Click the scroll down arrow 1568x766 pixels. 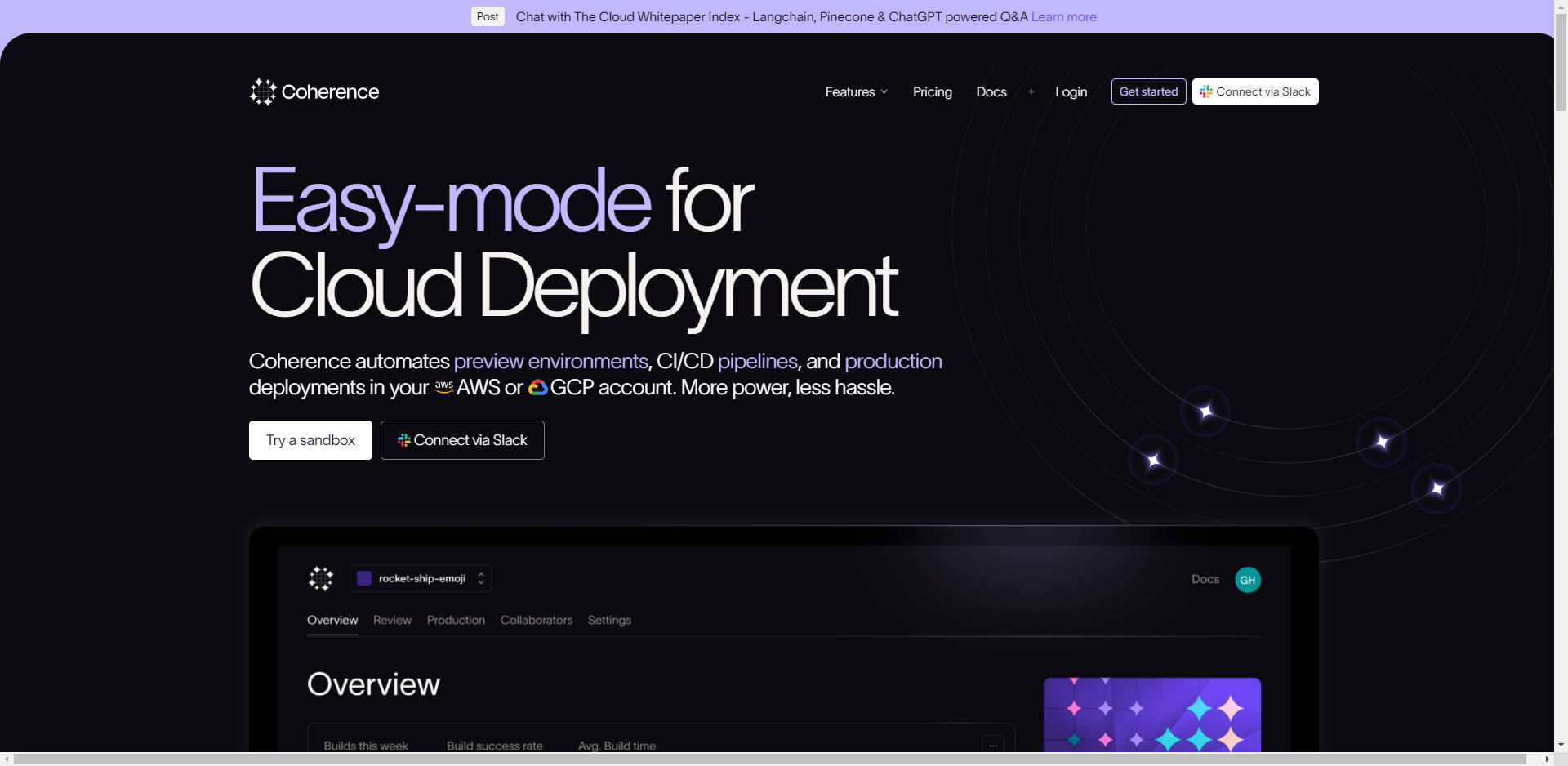click(1561, 746)
